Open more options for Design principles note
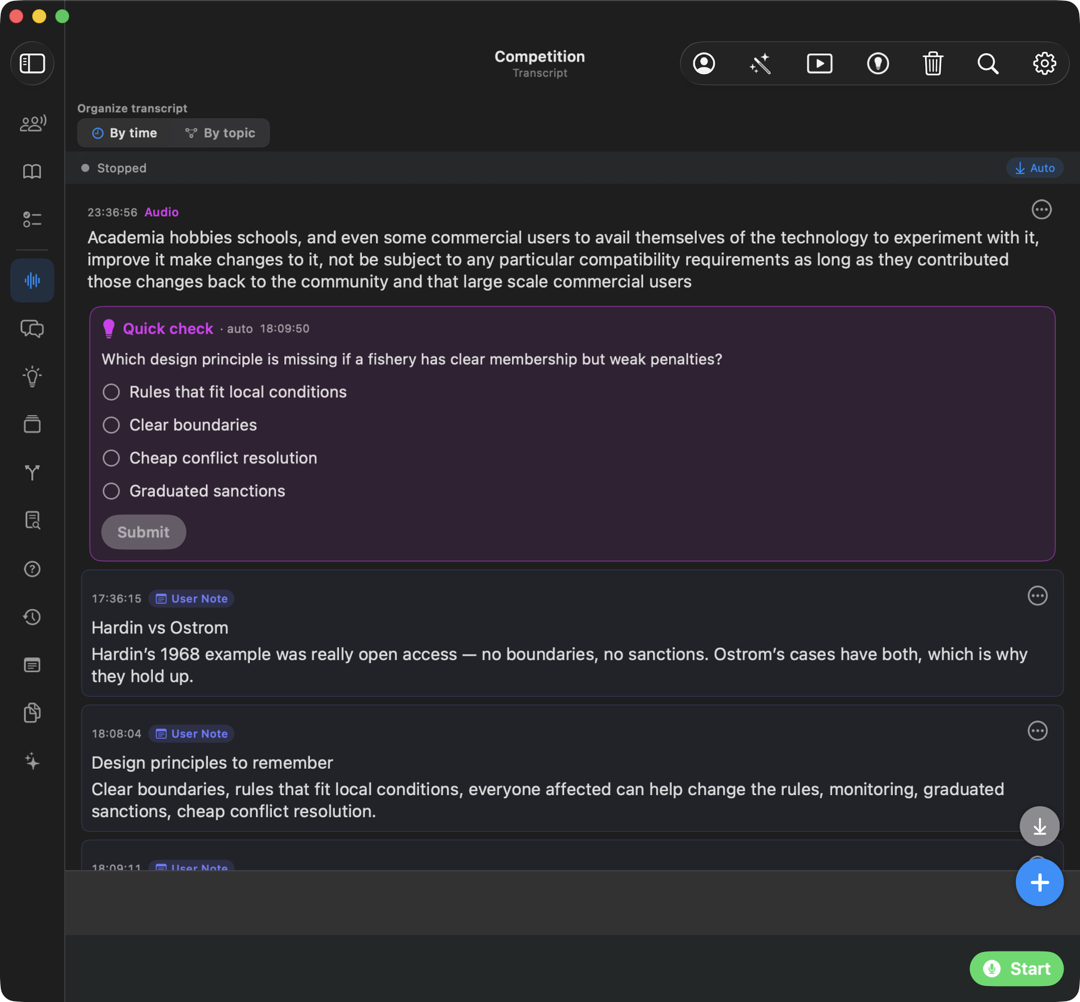Viewport: 1080px width, 1002px height. click(1037, 731)
